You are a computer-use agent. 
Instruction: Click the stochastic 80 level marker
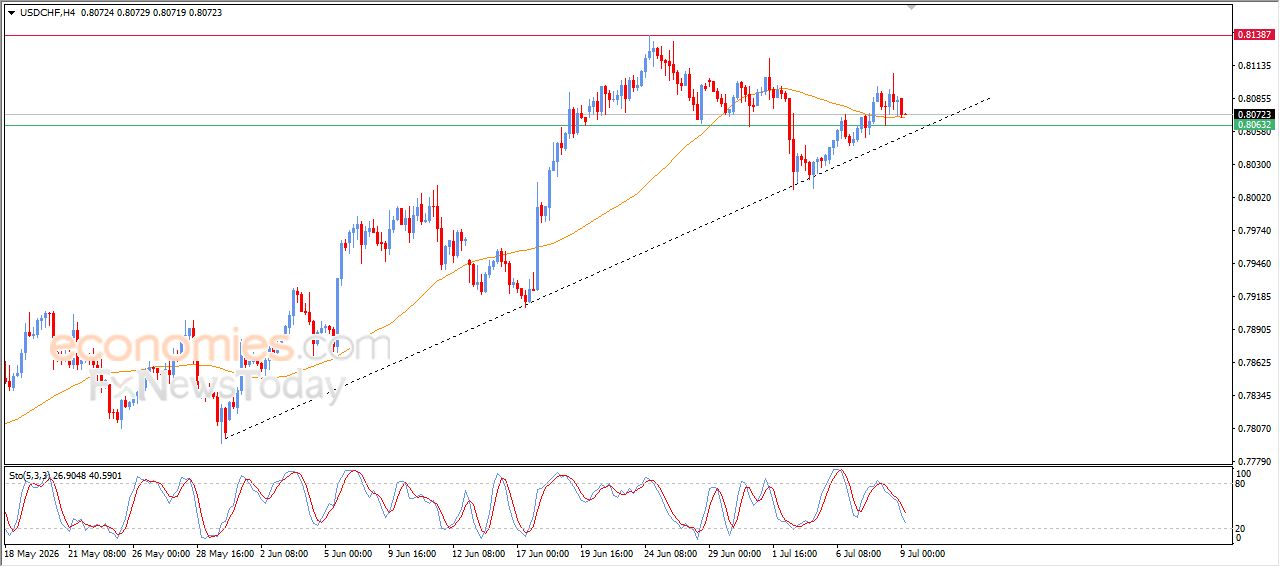pos(1241,484)
